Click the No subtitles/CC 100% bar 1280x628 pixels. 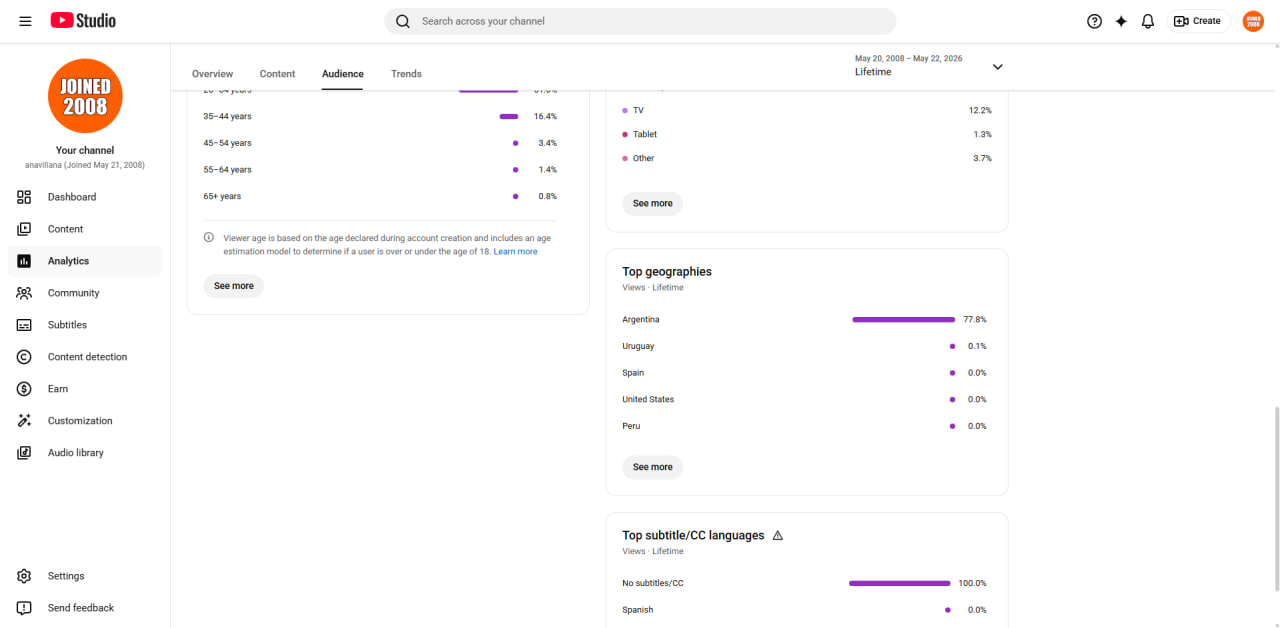tap(900, 583)
